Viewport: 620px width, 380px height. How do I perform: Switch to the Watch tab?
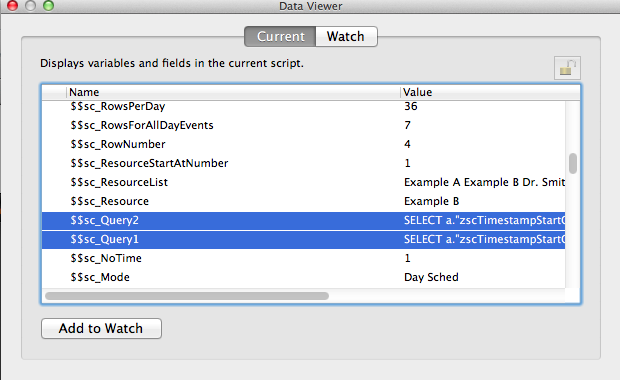pyautogui.click(x=346, y=36)
